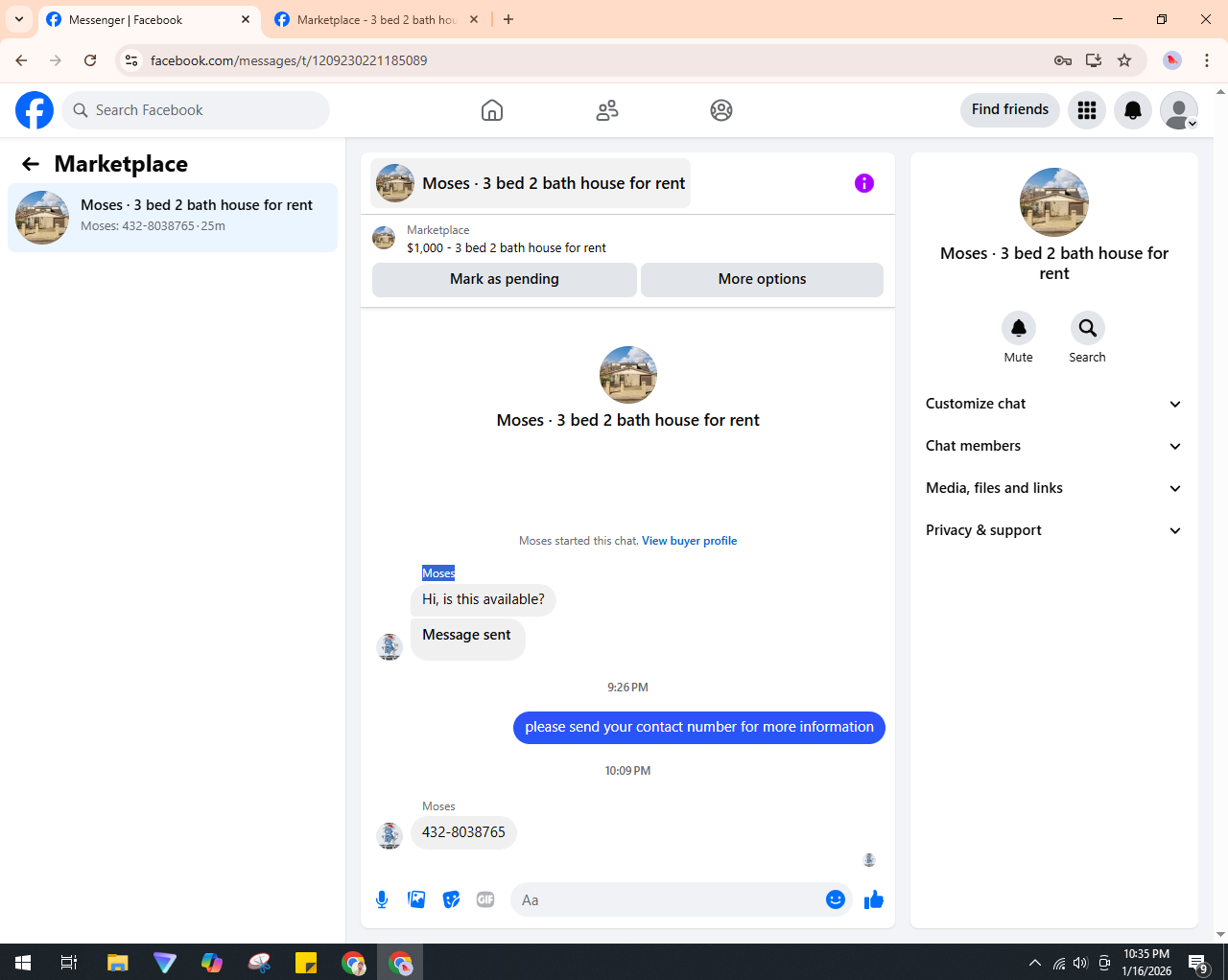Open a new Chrome tab
Screen dimensions: 1228x980
pos(508,19)
